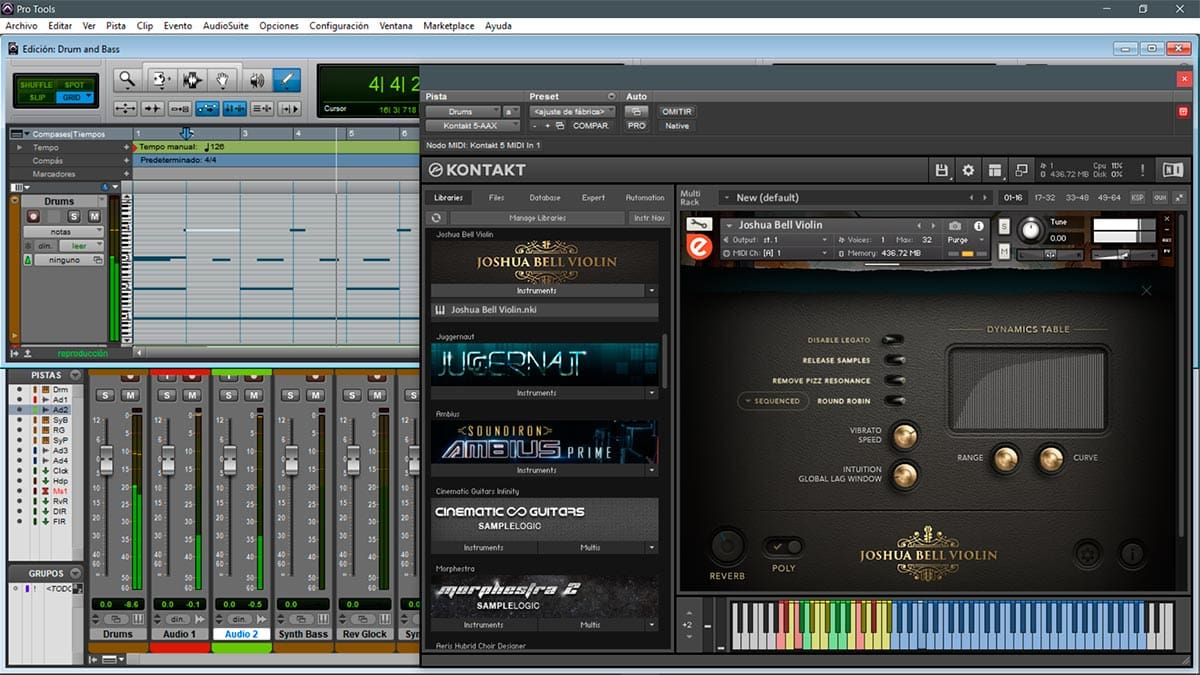Open the Purge dropdown menu
The width and height of the screenshot is (1200, 675).
964,240
